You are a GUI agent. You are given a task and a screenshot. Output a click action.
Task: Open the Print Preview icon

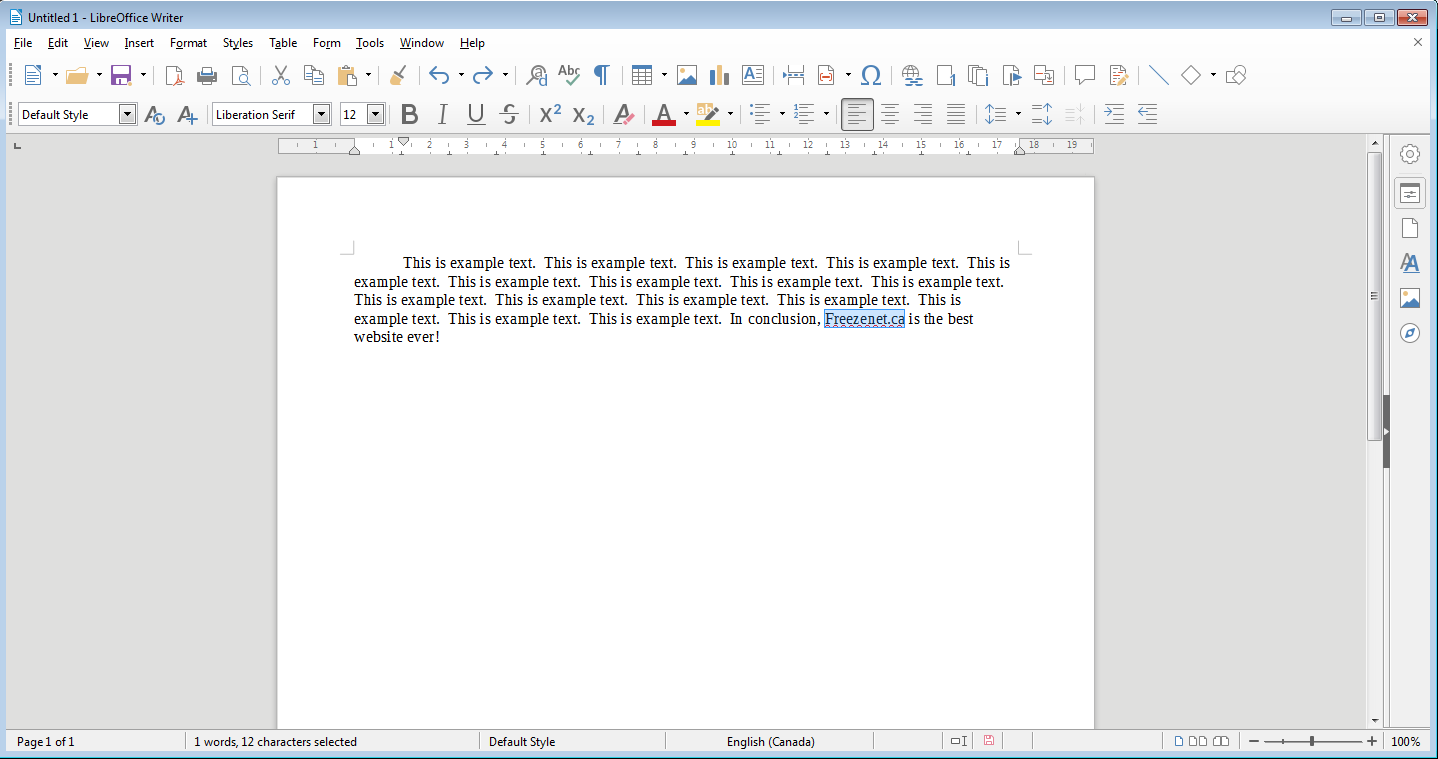click(240, 75)
